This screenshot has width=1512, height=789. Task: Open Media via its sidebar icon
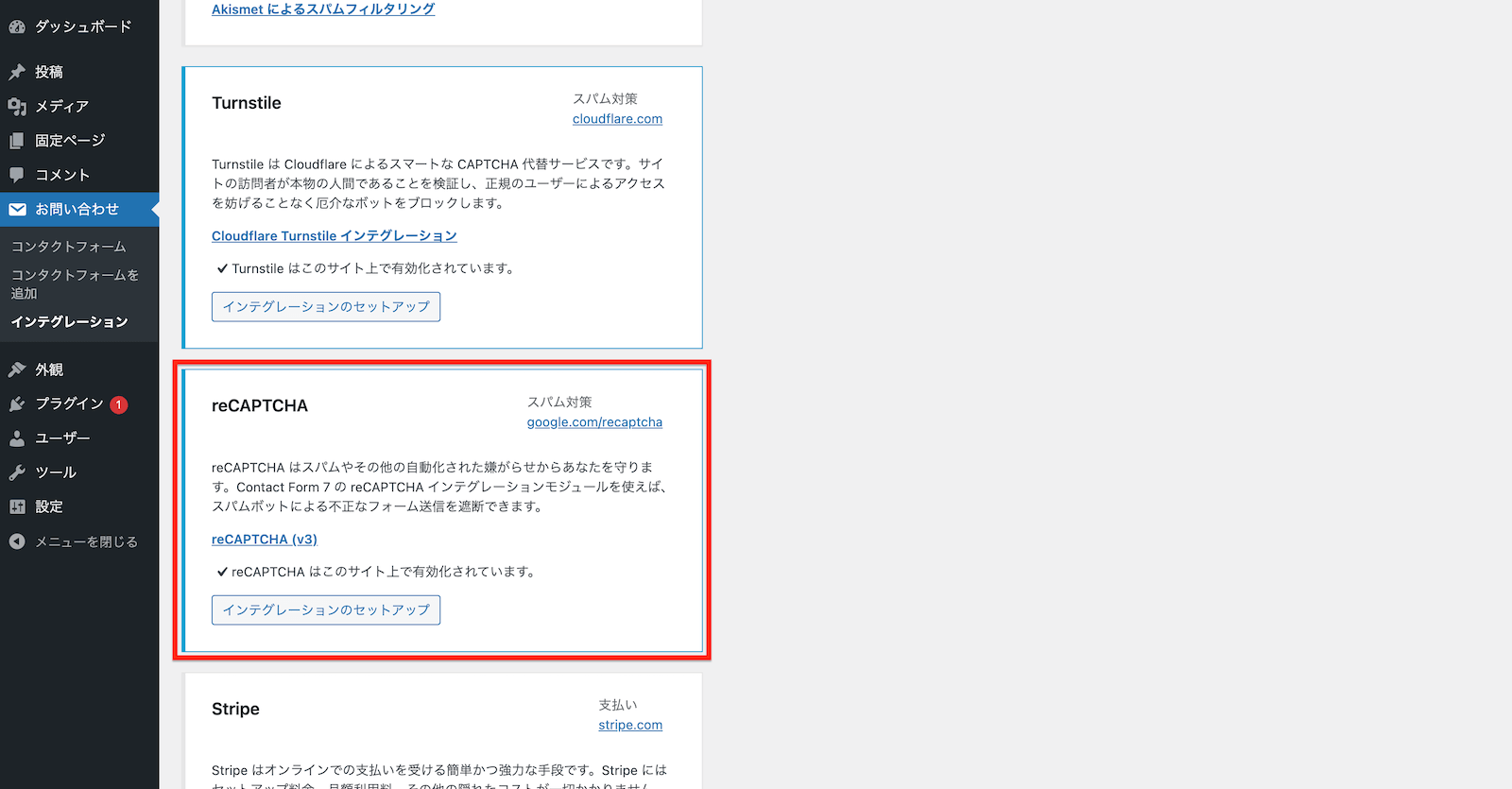(17, 107)
